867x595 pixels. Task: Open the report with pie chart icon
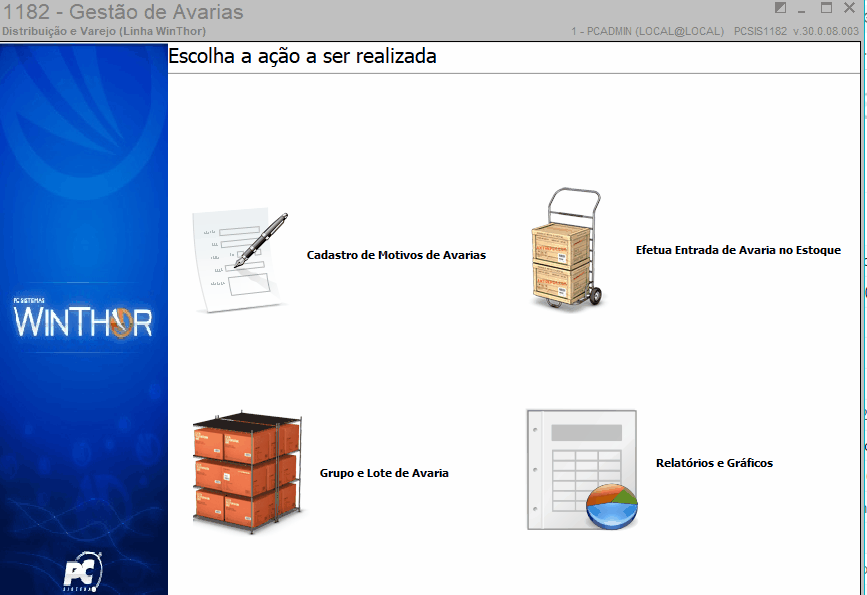(582, 469)
